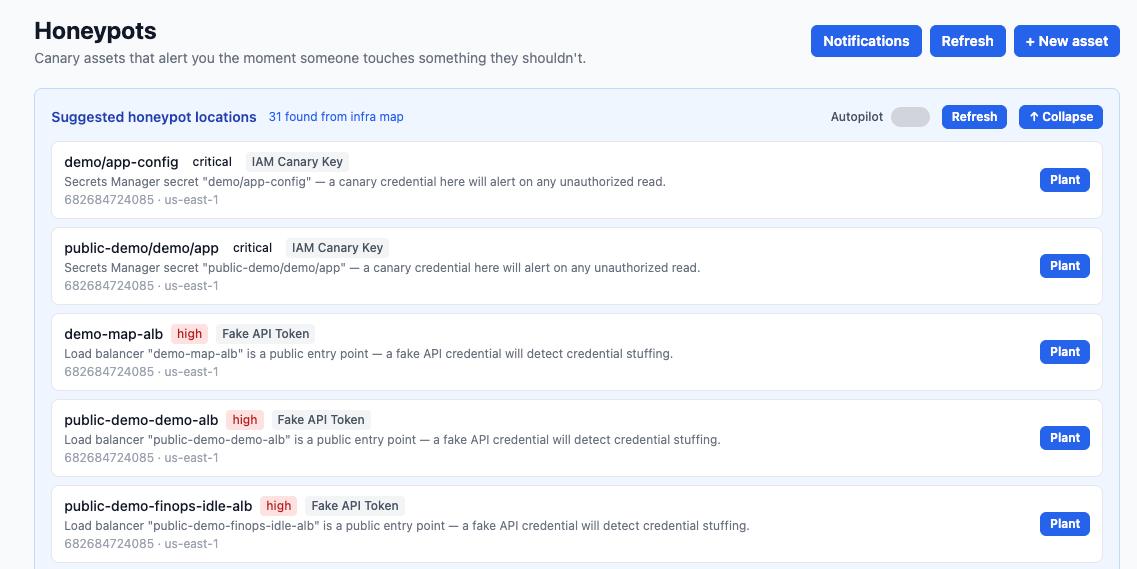Image resolution: width=1137 pixels, height=569 pixels.
Task: Toggle the Autopilot switch
Action: click(x=910, y=117)
